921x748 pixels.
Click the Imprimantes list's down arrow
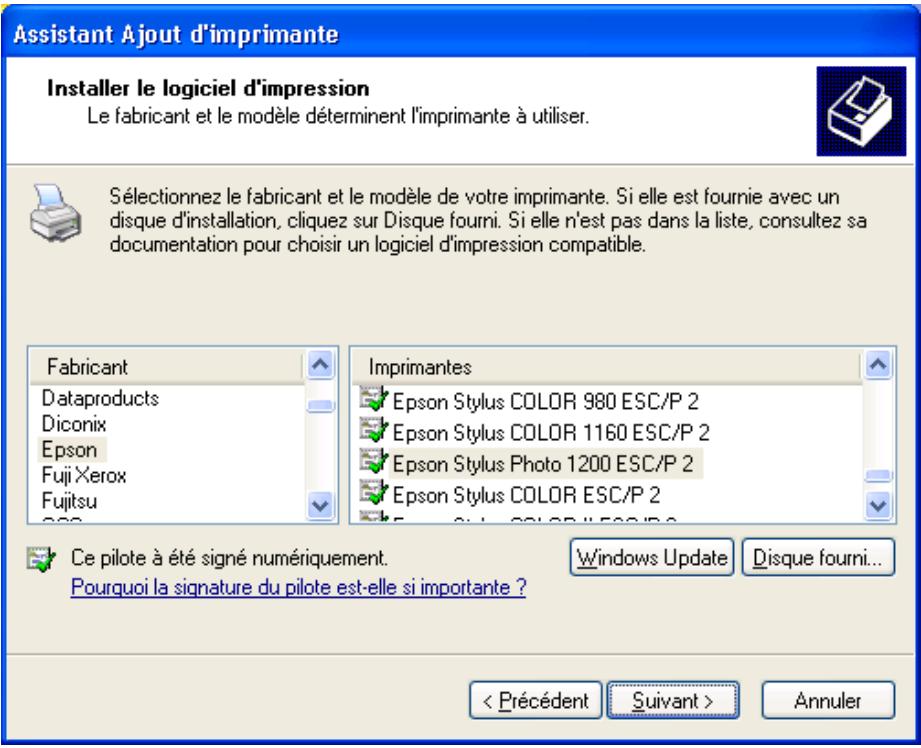878,505
